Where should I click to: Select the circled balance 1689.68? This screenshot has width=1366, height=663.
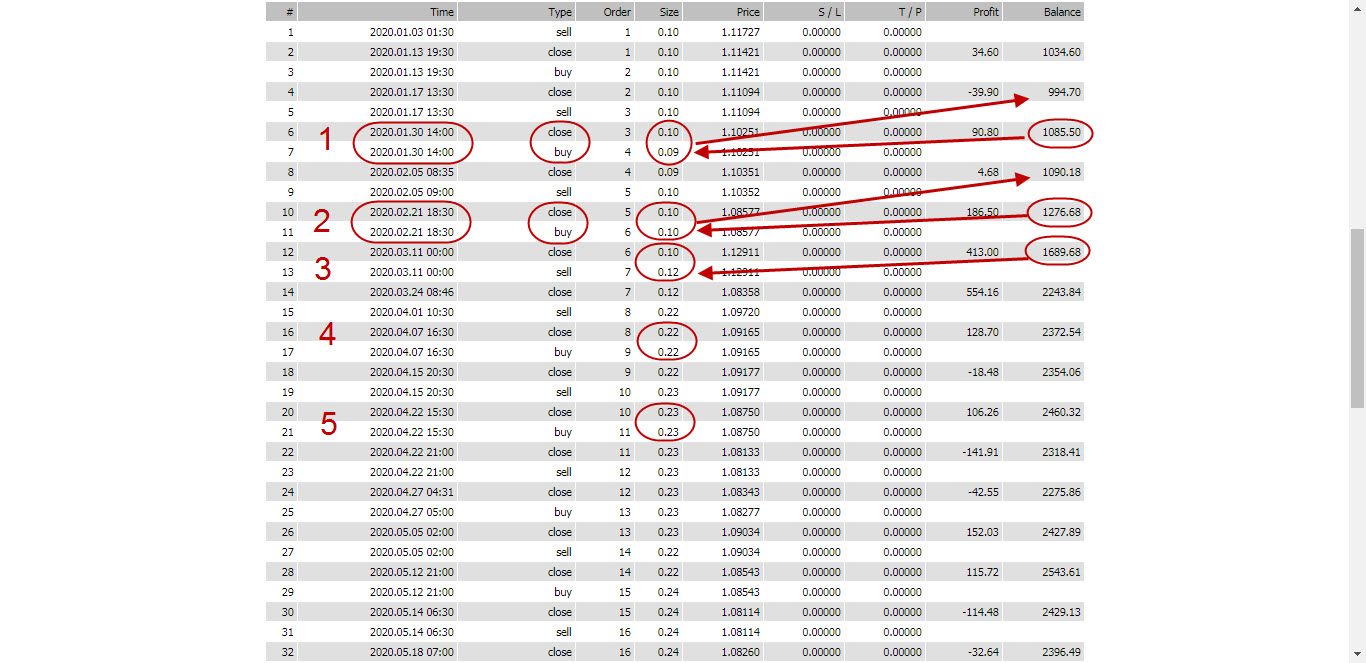pyautogui.click(x=1060, y=252)
